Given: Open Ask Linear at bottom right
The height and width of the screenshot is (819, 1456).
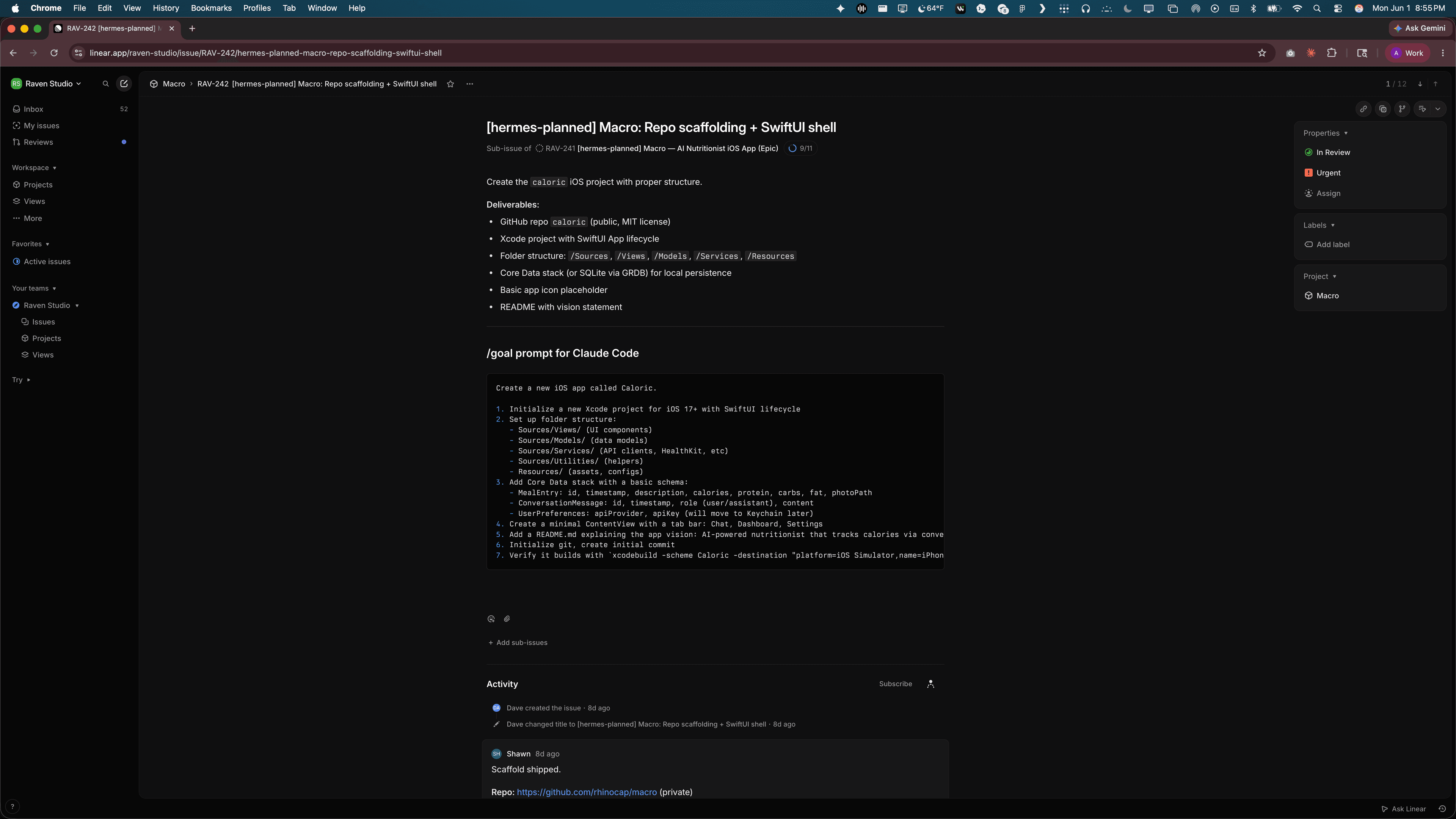Looking at the screenshot, I should point(1403,809).
